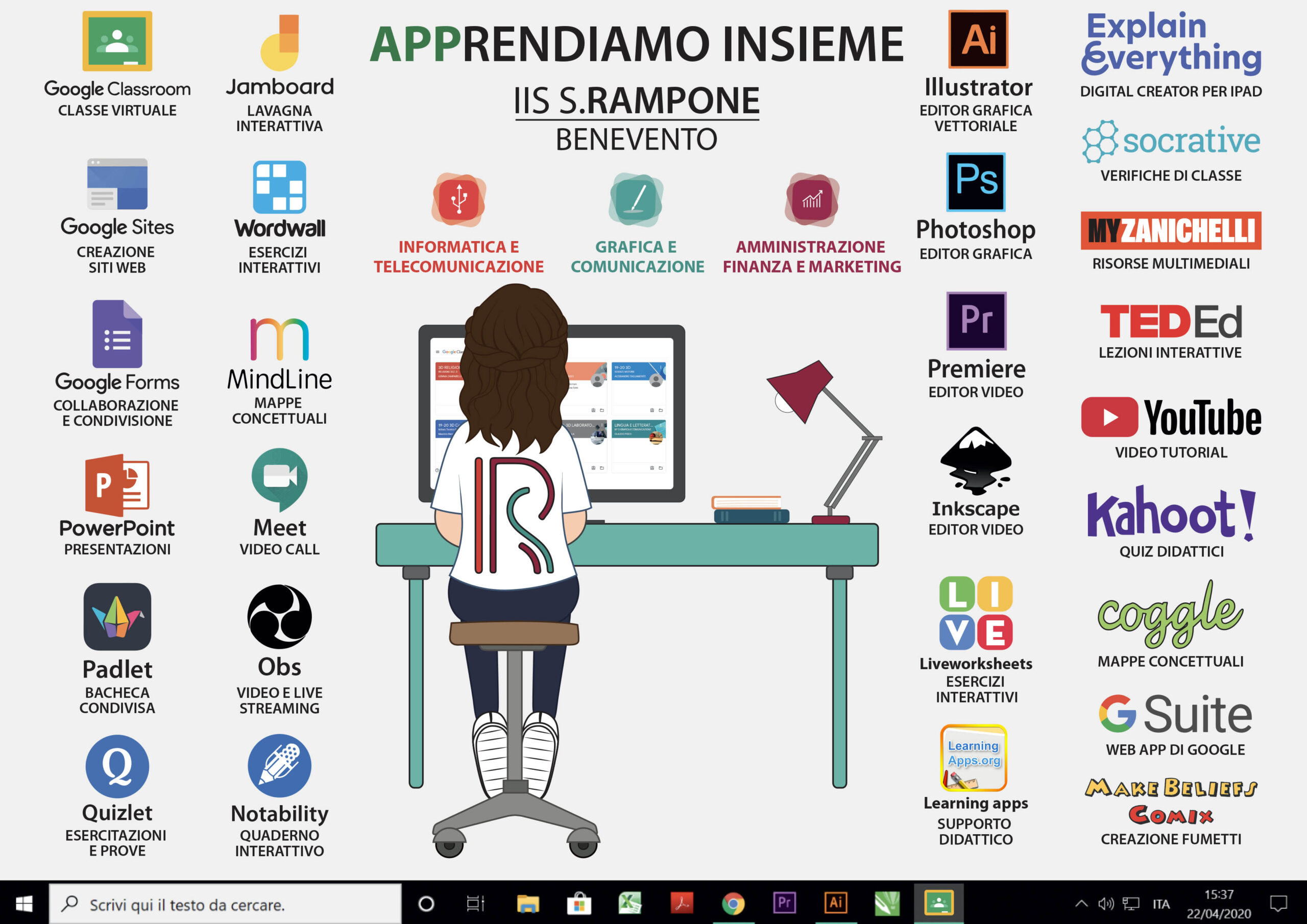Open Cortana circle on taskbar

(x=426, y=904)
